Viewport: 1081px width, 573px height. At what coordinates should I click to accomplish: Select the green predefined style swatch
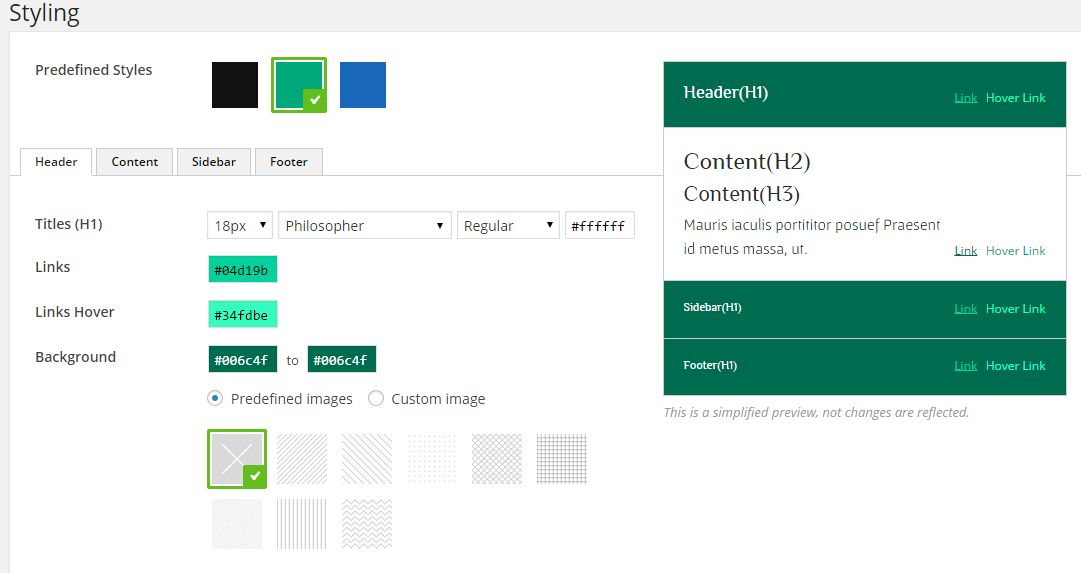299,85
